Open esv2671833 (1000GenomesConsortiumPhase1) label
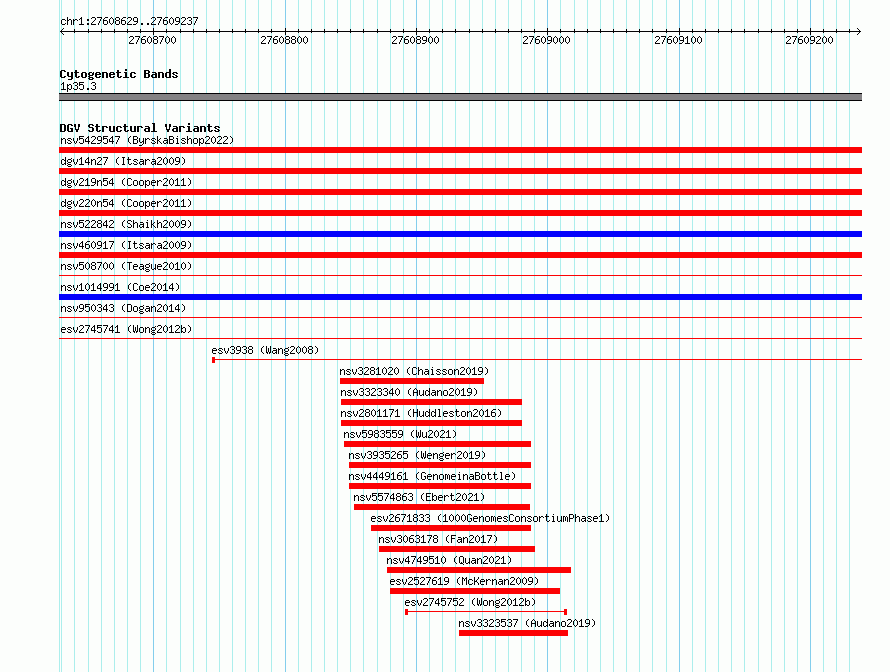The image size is (890, 672). click(490, 518)
